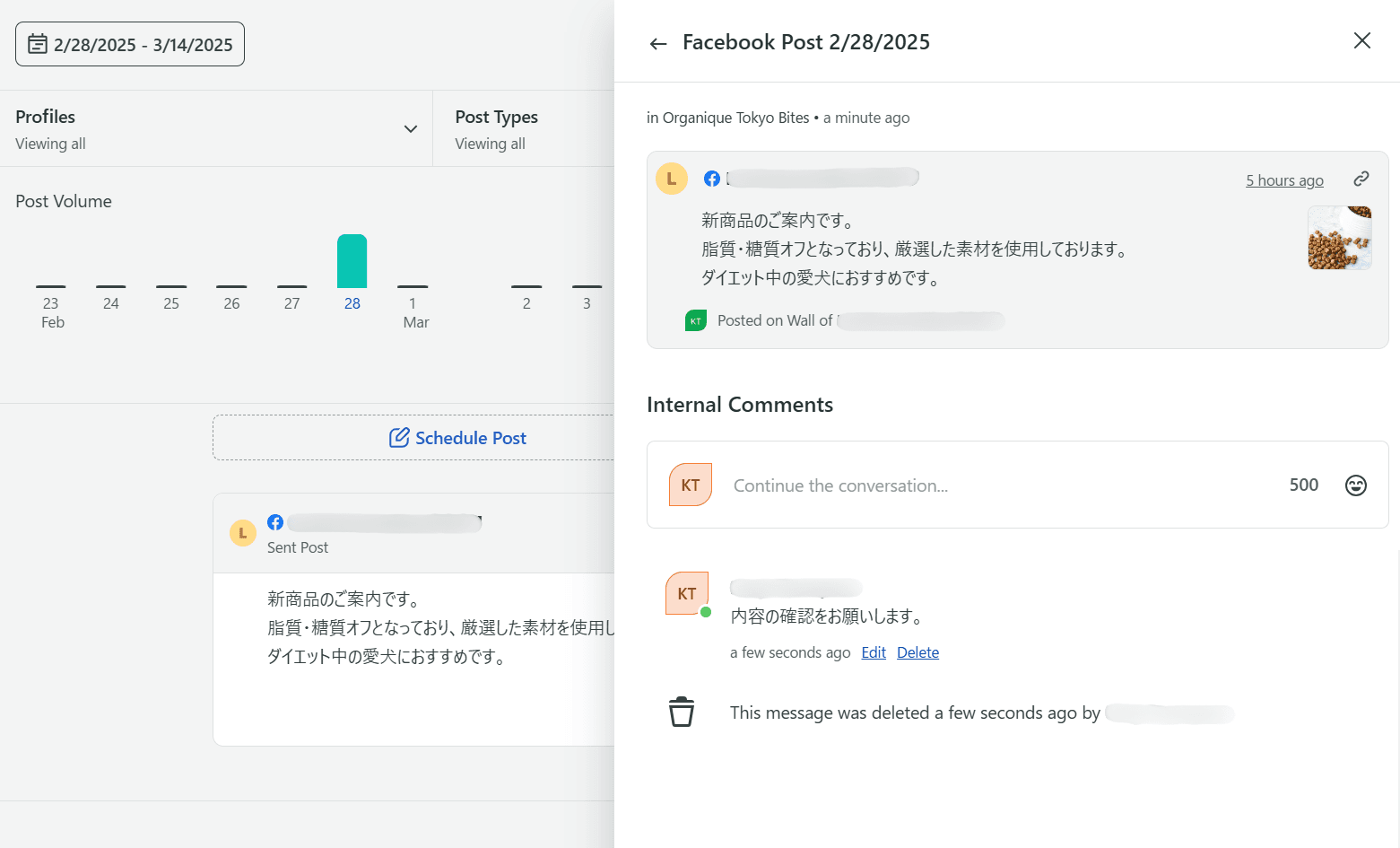Click the trash icon beside deleted message

682,712
